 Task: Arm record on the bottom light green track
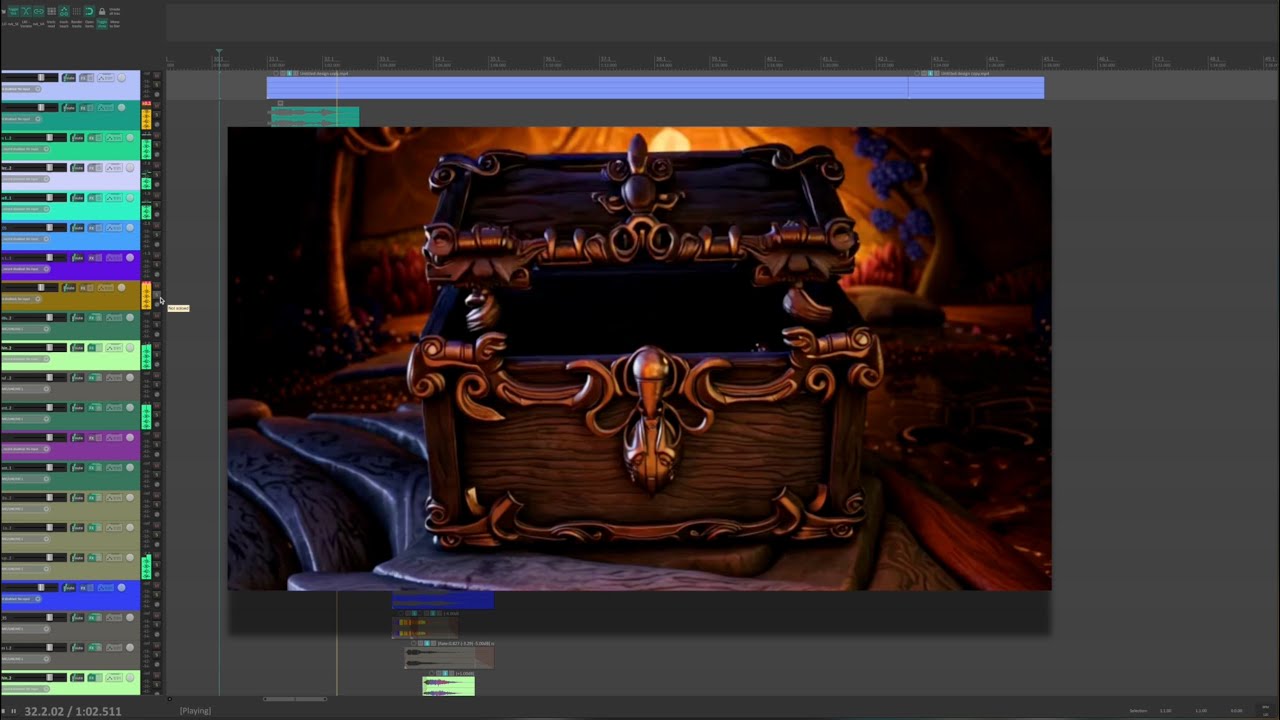click(x=129, y=678)
